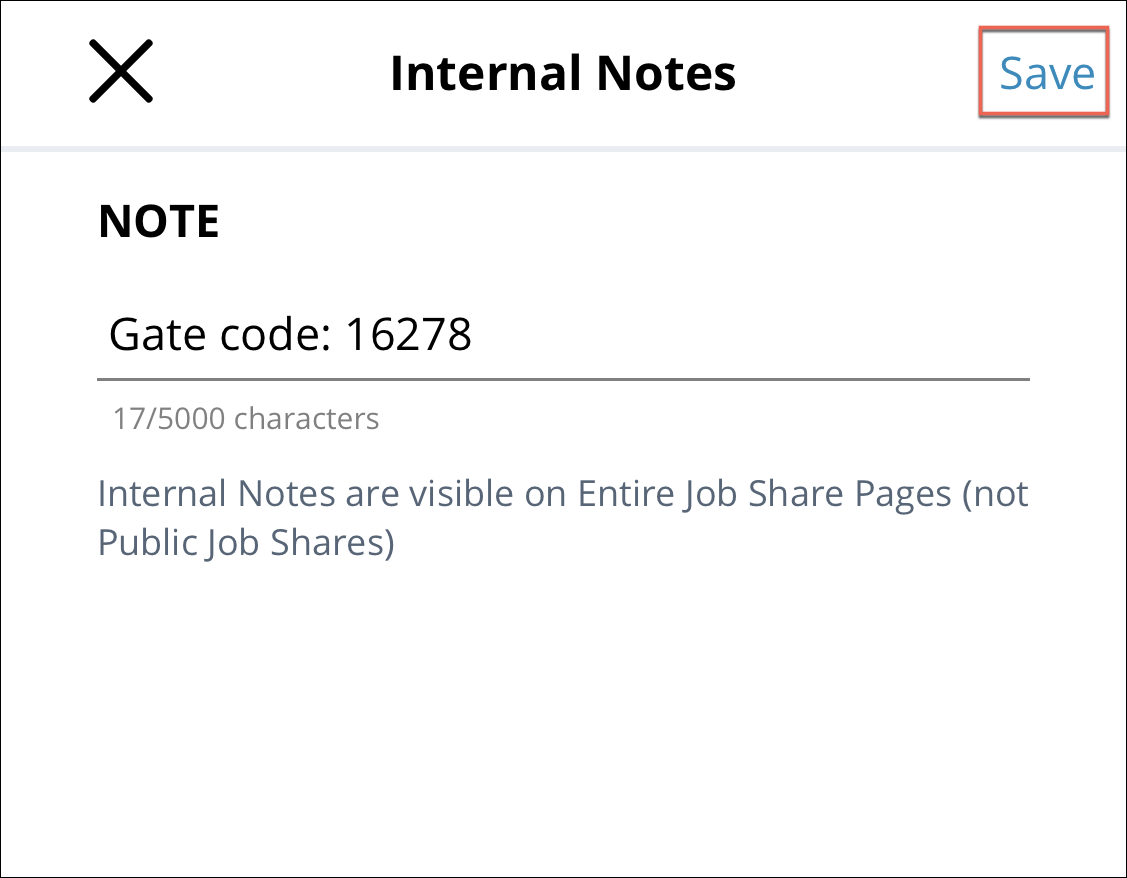Click the underline beneath the note field
Viewport: 1127px width, 878px height.
tap(562, 380)
